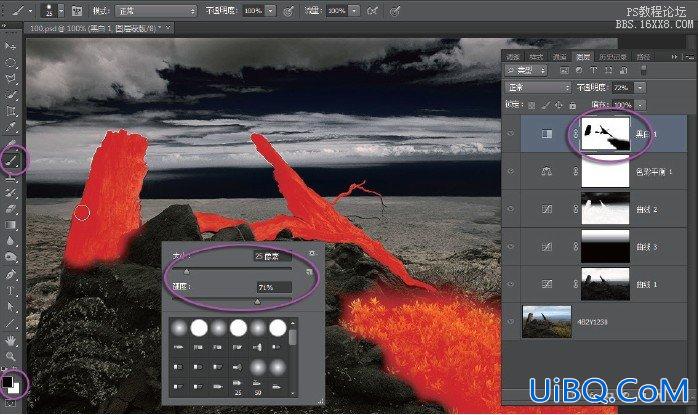This screenshot has height=415, width=699.
Task: Toggle pressure for size icon in options bar
Action: click(395, 11)
